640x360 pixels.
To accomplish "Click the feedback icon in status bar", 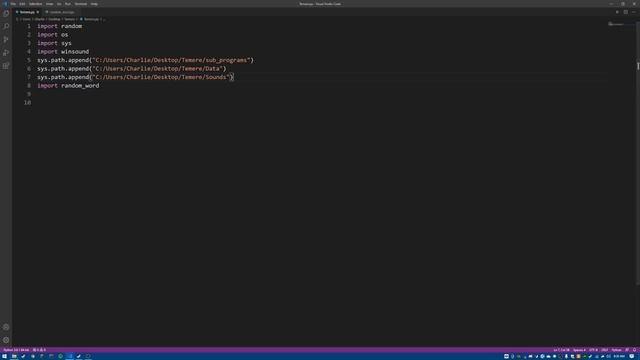I will tap(627, 350).
